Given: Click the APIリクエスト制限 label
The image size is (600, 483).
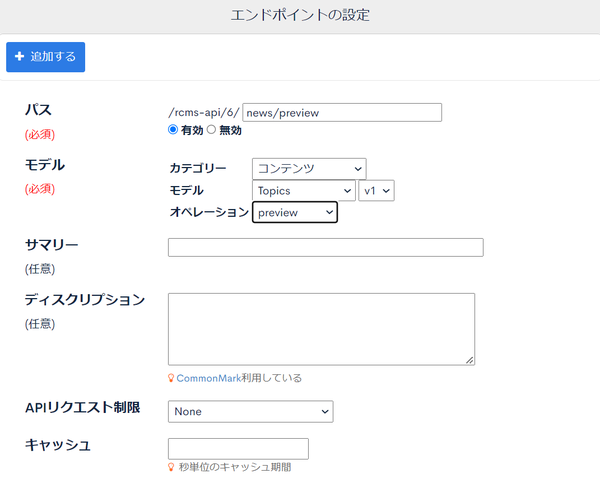Looking at the screenshot, I should point(83,408).
